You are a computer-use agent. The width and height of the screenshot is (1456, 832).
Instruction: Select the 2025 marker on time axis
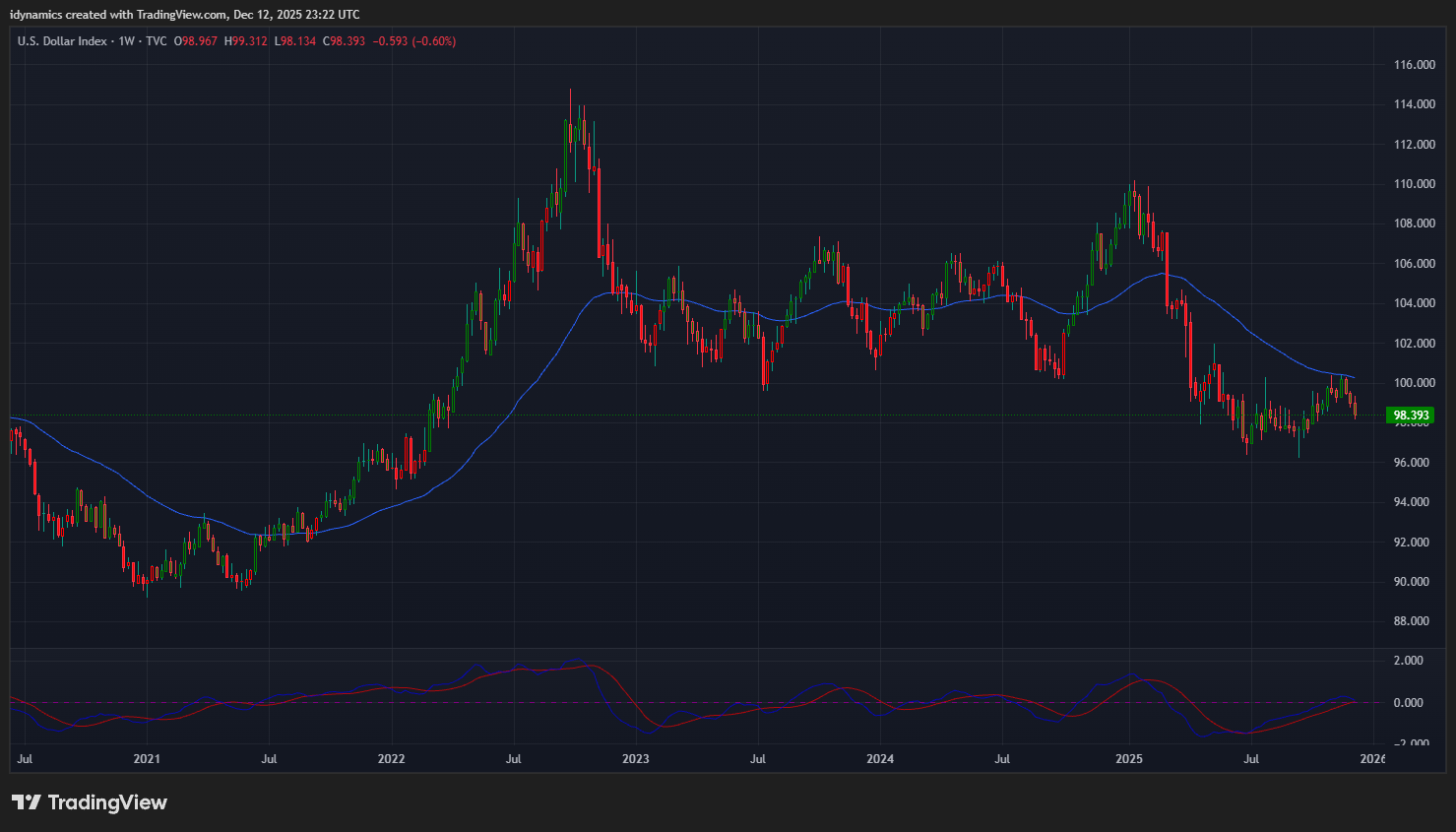[x=1129, y=759]
